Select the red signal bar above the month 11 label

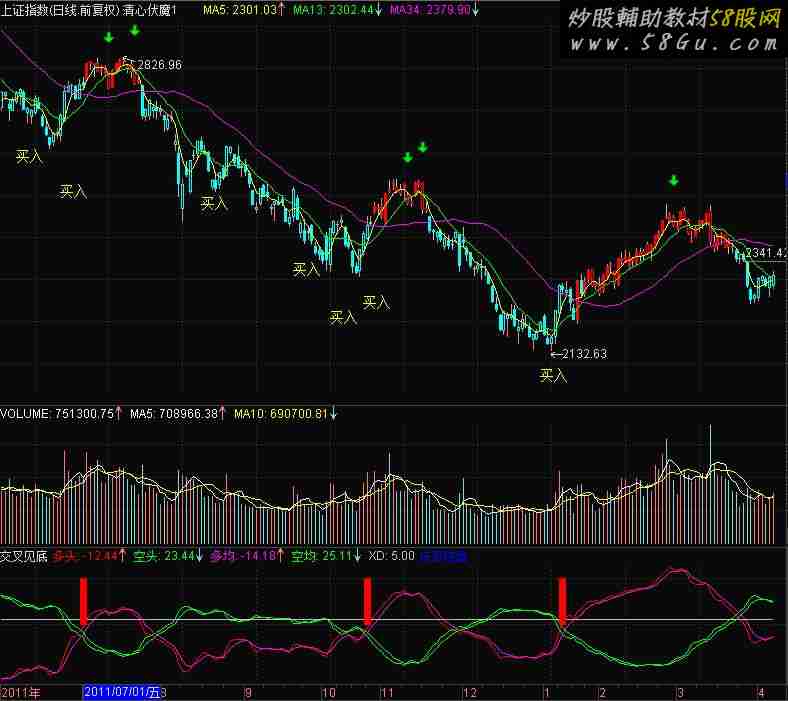(367, 601)
